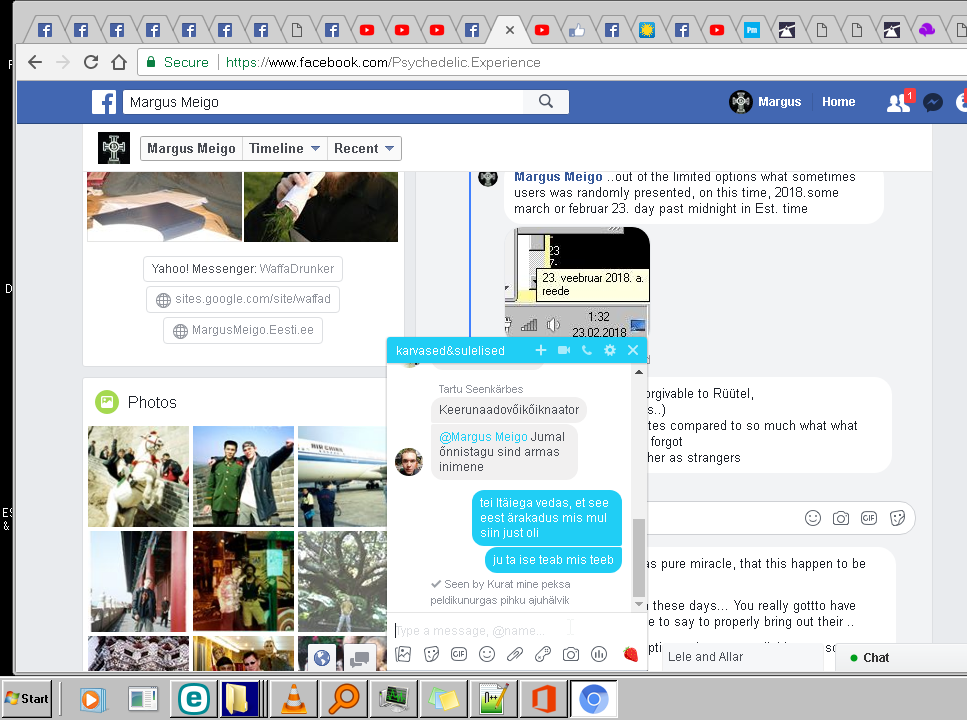Click Home in Facebook top bar
The width and height of the screenshot is (967, 720).
pyautogui.click(x=838, y=102)
